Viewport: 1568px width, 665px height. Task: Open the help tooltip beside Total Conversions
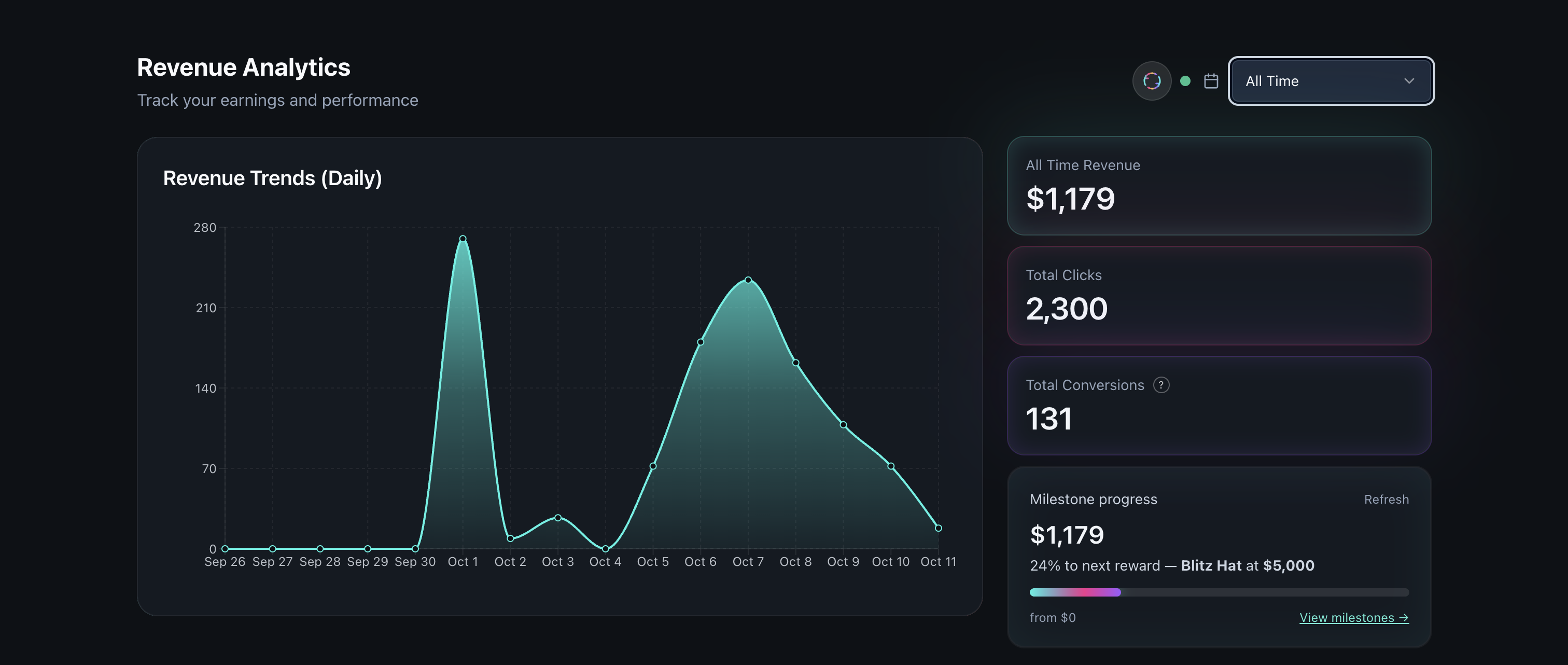pos(1161,384)
